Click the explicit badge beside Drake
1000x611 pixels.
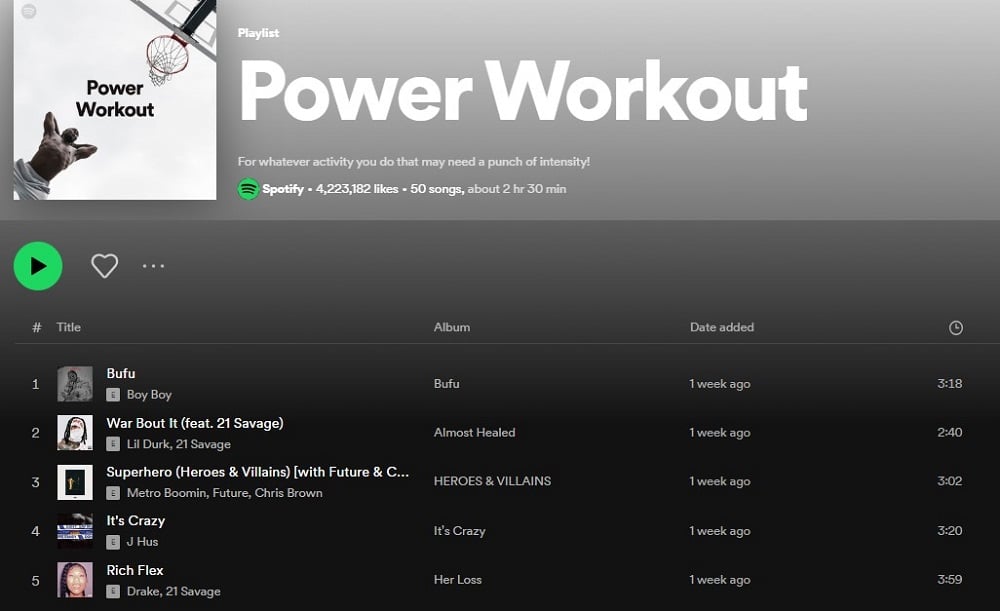(x=113, y=591)
